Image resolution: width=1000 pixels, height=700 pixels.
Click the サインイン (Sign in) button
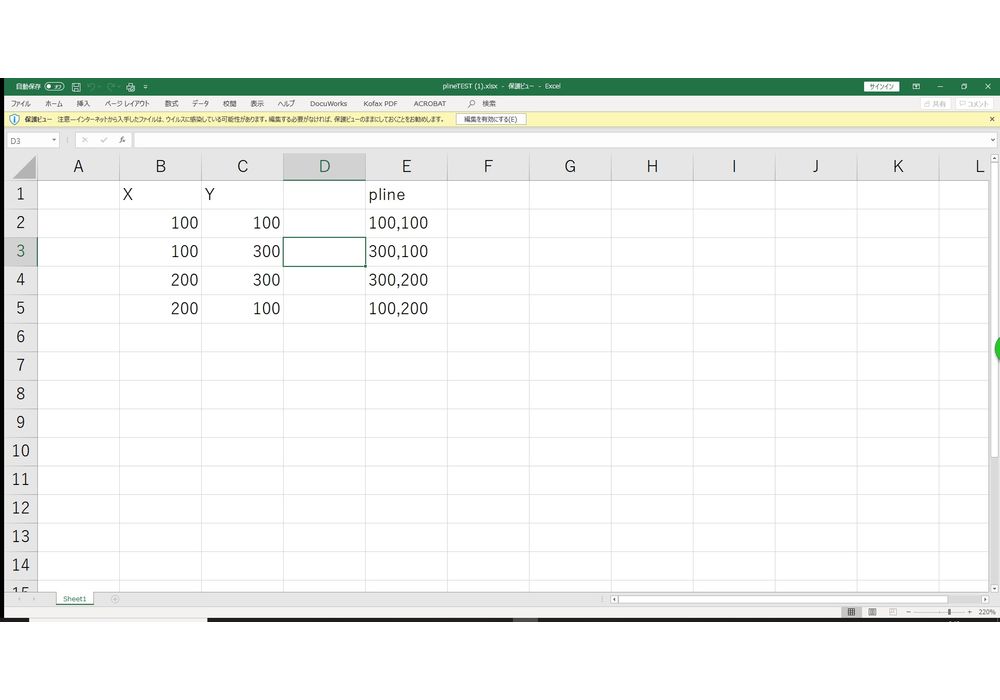pyautogui.click(x=881, y=87)
